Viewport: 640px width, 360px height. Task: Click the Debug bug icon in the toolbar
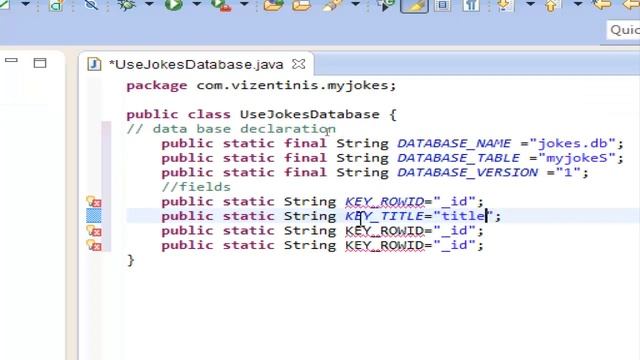click(126, 5)
